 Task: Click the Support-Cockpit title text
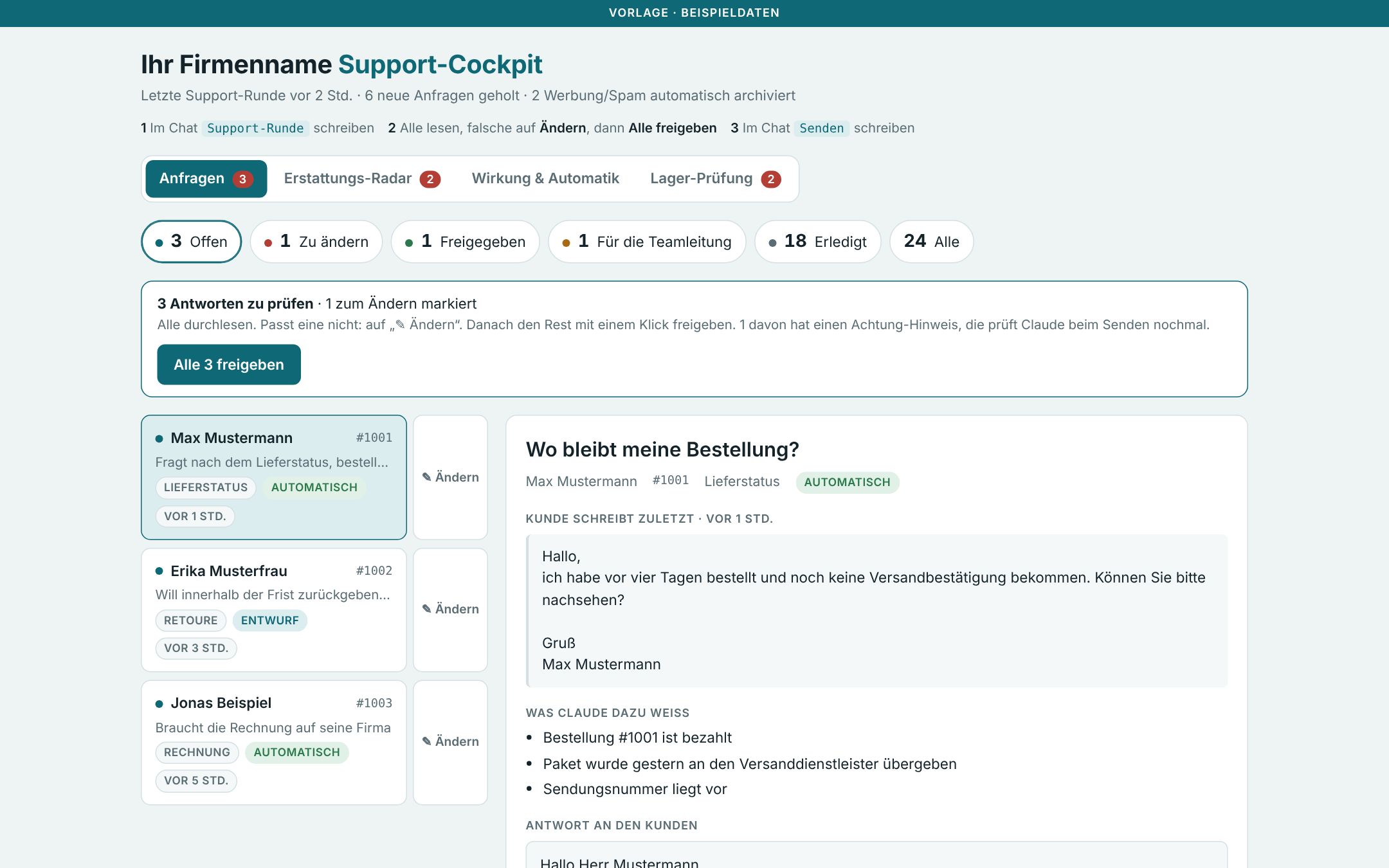tap(440, 64)
